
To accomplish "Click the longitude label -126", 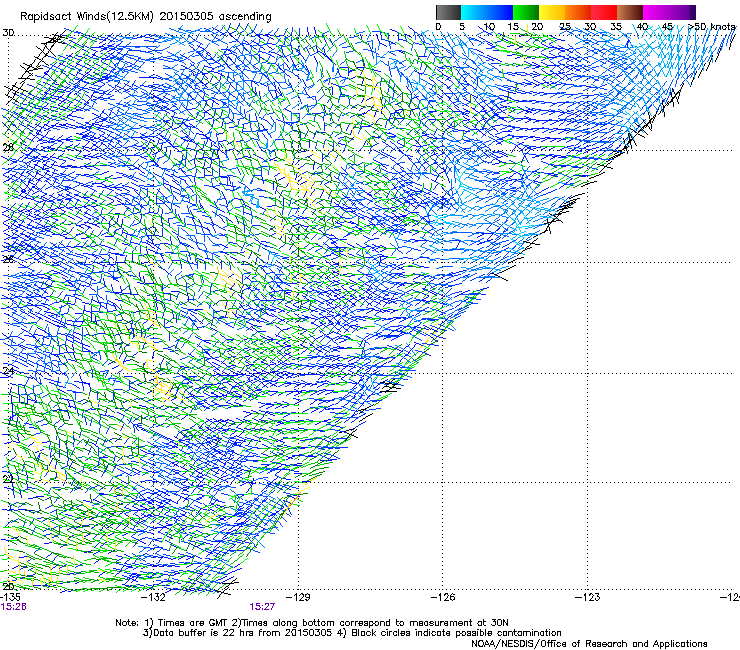I will 443,597.
